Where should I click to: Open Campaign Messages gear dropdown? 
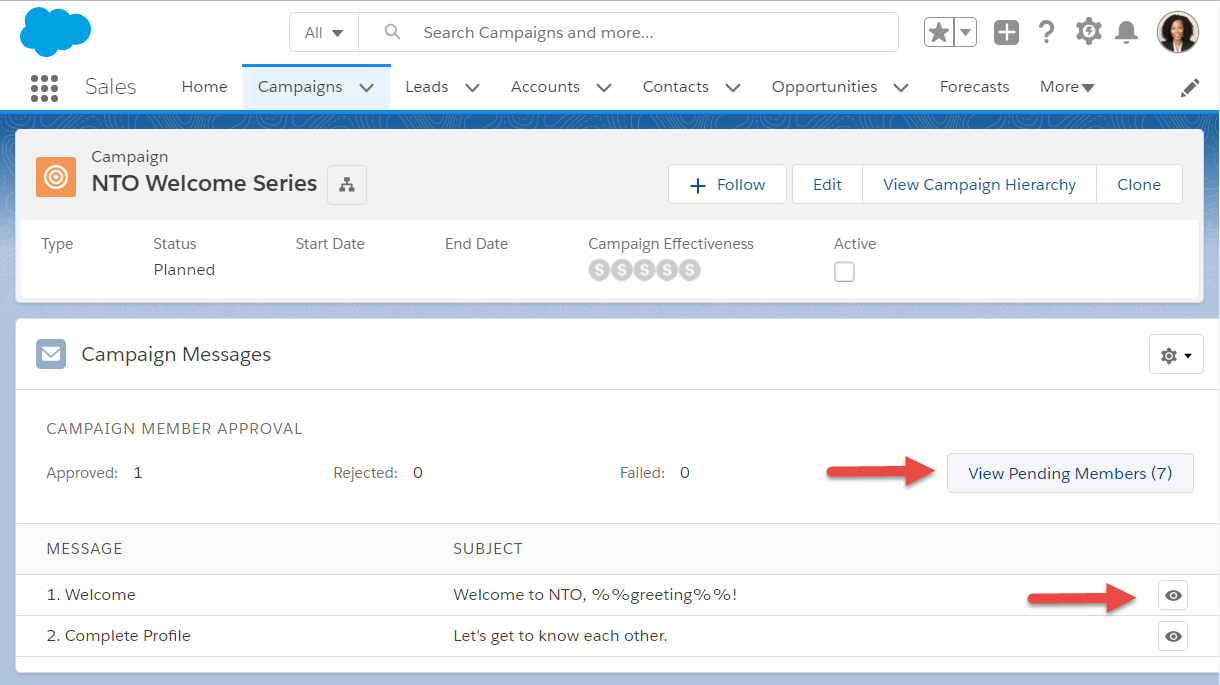tap(1176, 355)
